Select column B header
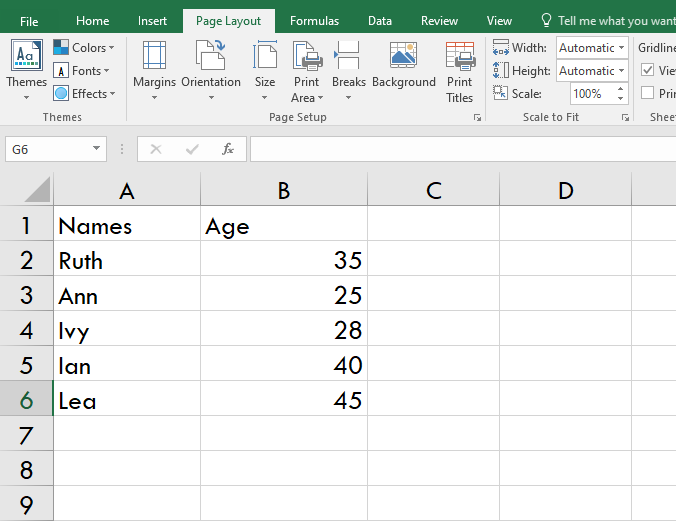 pyautogui.click(x=284, y=189)
